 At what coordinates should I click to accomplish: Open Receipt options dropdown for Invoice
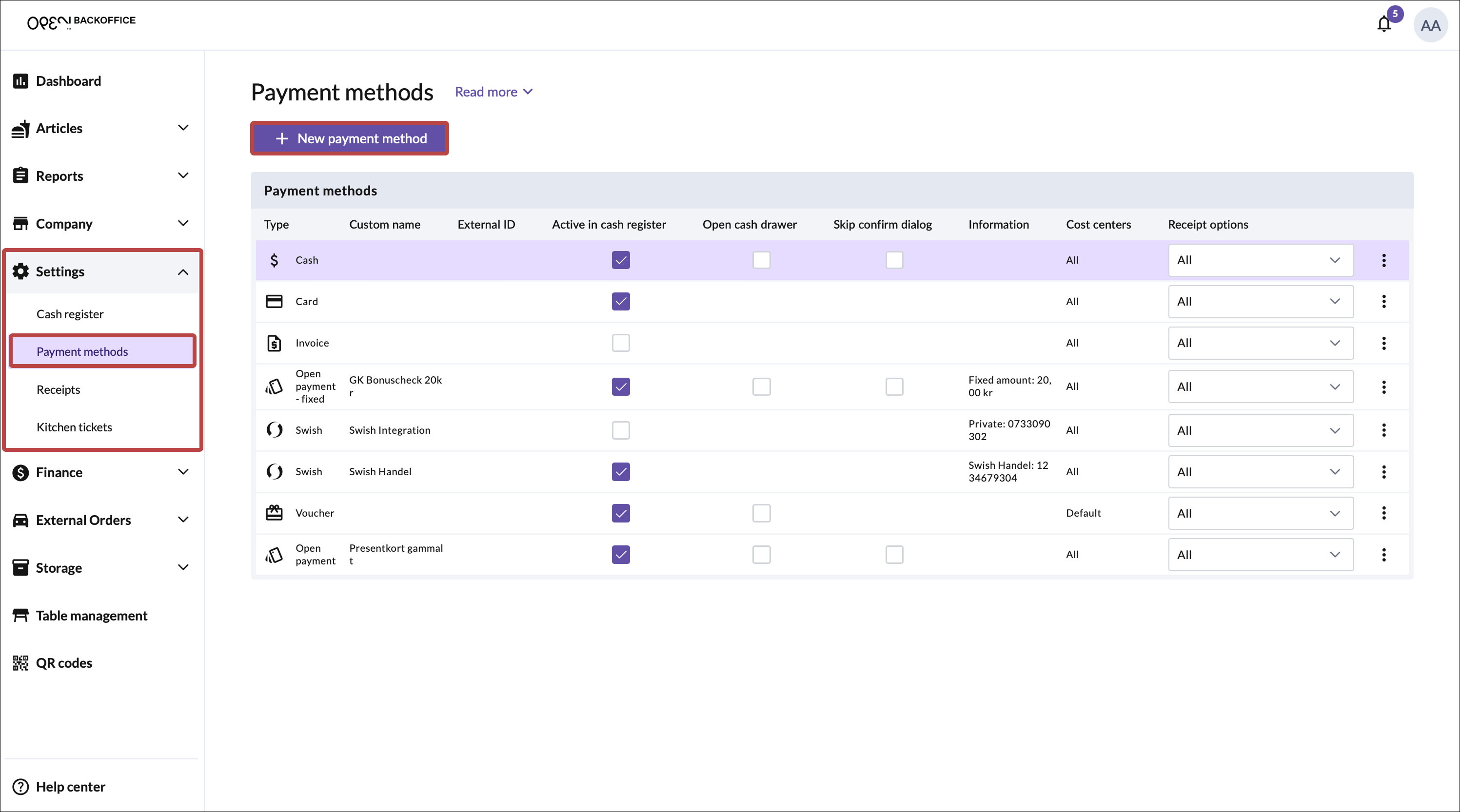1260,343
